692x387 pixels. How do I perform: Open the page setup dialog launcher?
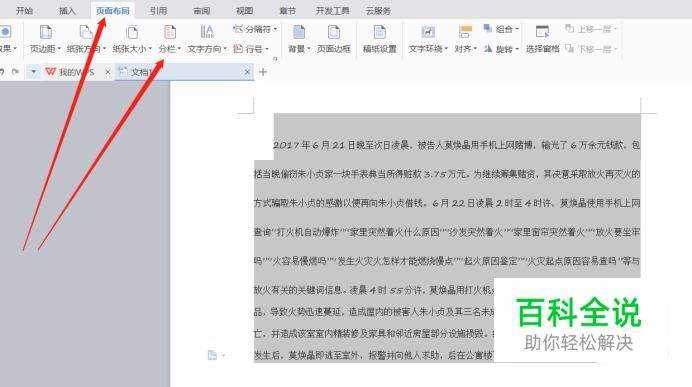275,58
